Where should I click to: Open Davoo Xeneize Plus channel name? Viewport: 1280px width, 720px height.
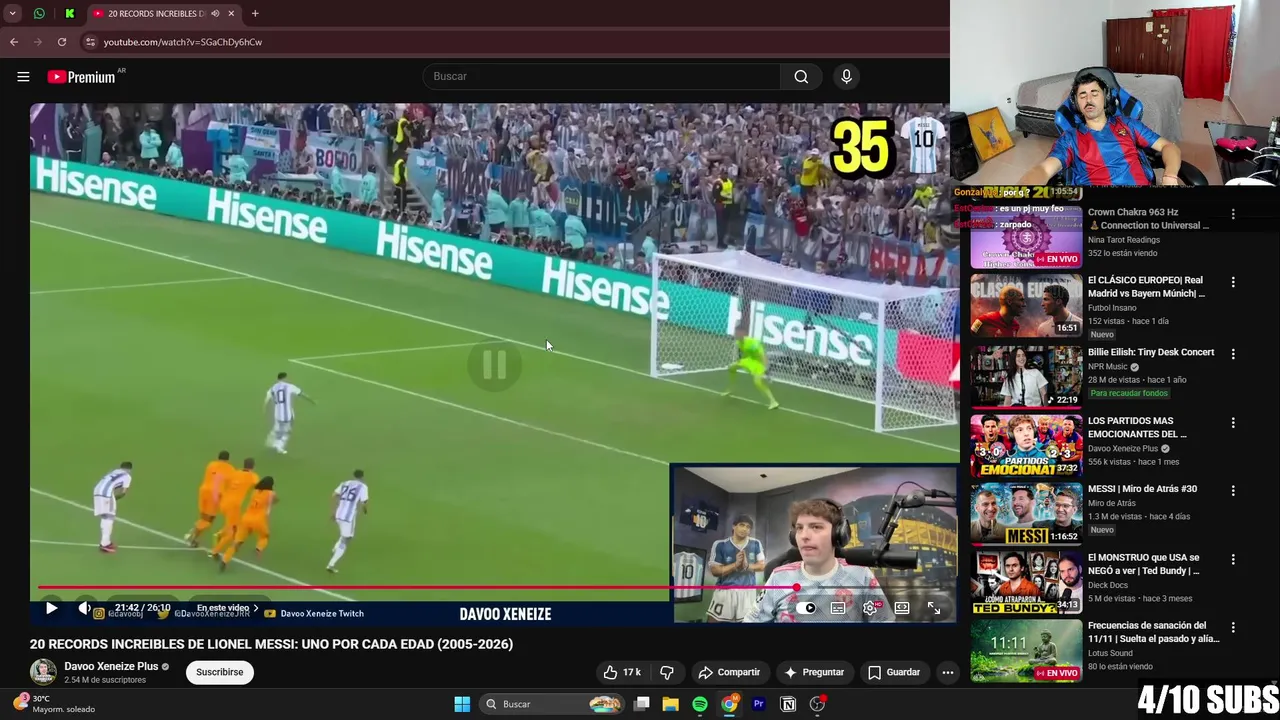pyautogui.click(x=111, y=666)
